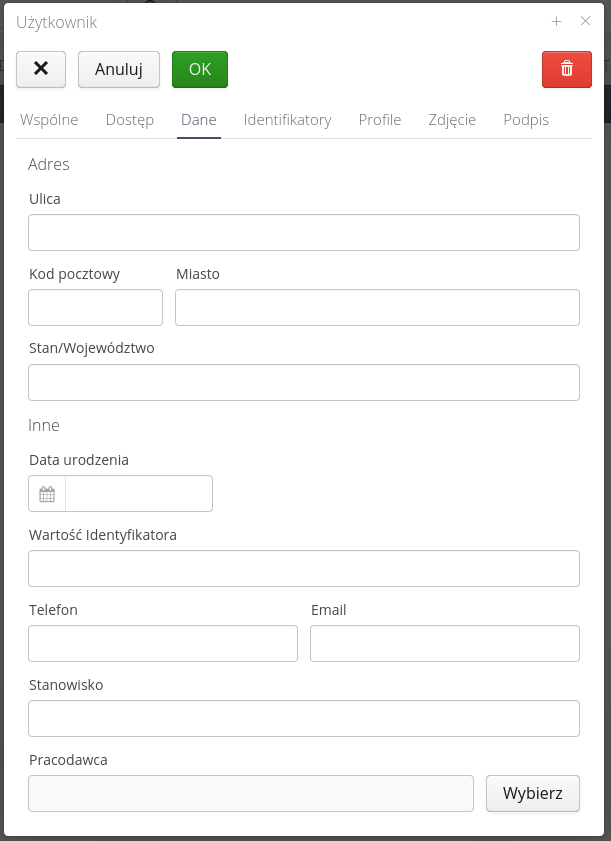
Task: Click the X cancel icon in toolbar
Action: [40, 69]
